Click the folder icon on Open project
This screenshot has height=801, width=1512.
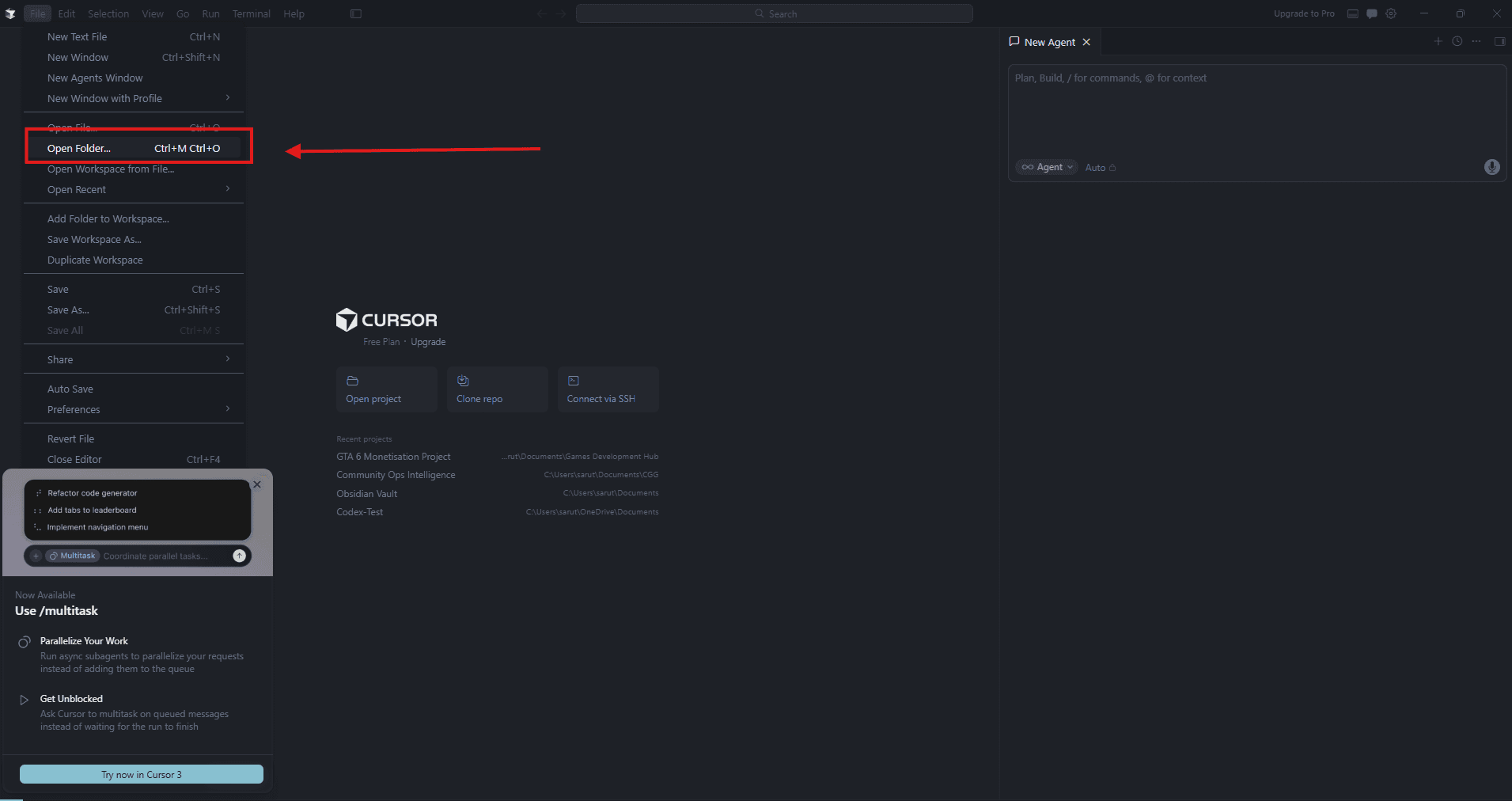pos(353,381)
